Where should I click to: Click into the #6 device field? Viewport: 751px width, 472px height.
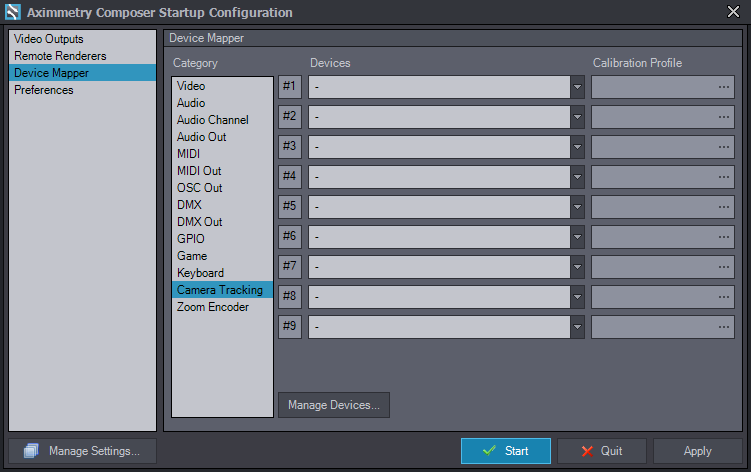click(438, 237)
